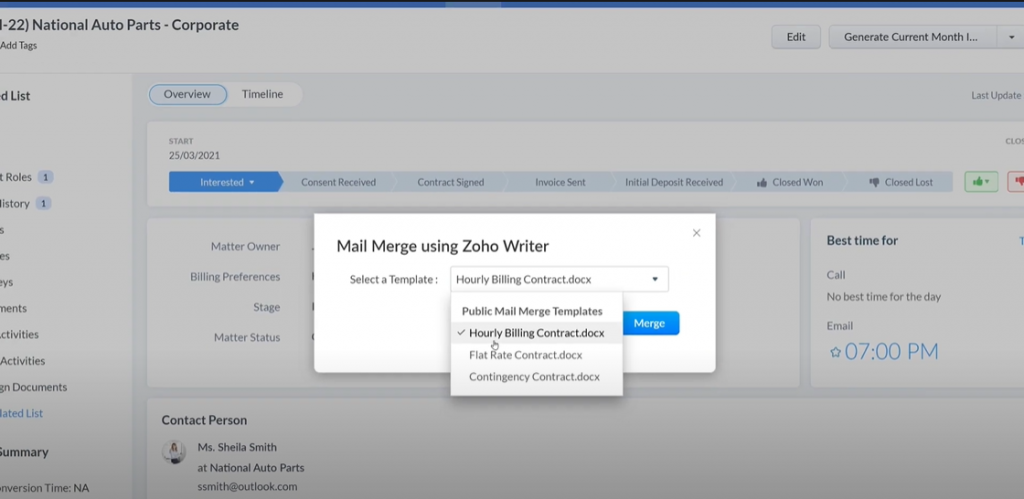Click the checkmark beside Hourly Billing Contract
Image resolution: width=1024 pixels, height=499 pixels.
coord(461,332)
